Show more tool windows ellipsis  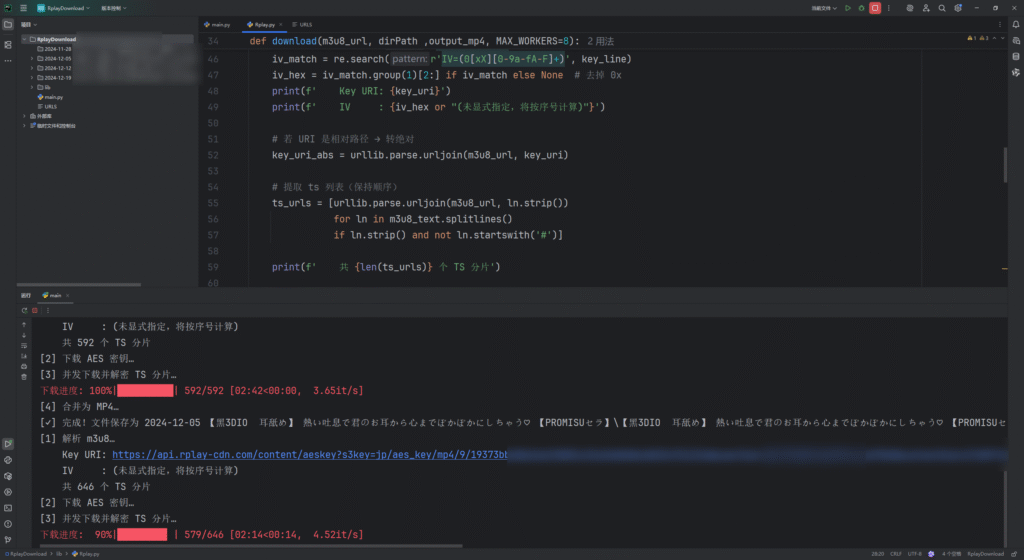[8, 61]
